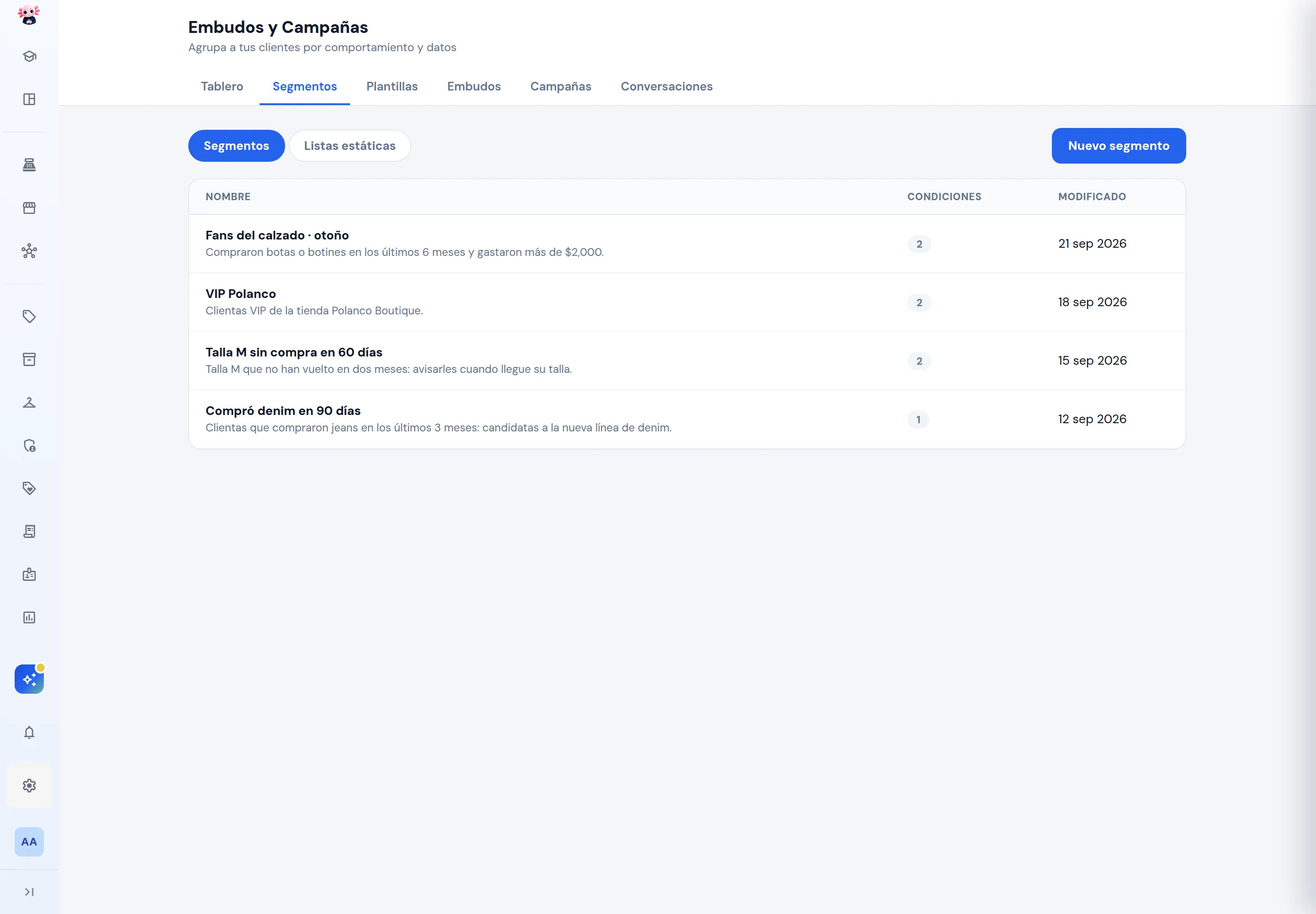
Task: Open the AA user avatar
Action: (x=29, y=842)
